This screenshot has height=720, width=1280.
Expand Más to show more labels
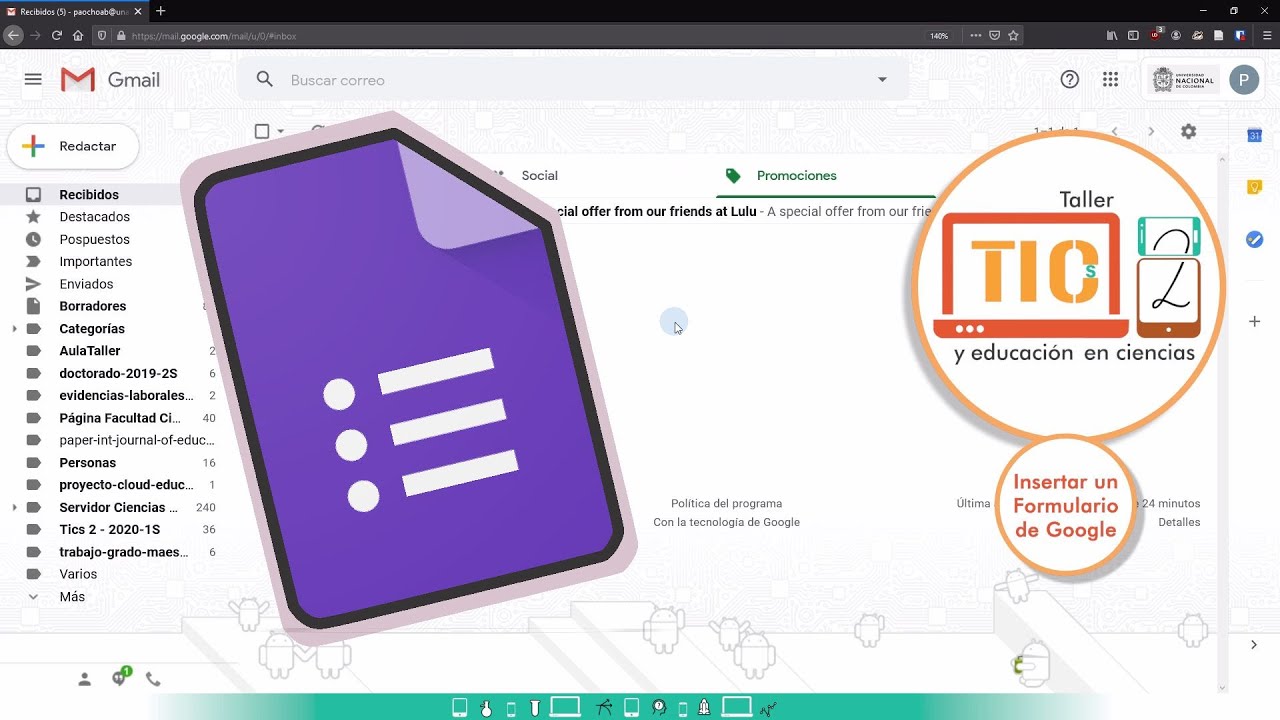(x=71, y=597)
